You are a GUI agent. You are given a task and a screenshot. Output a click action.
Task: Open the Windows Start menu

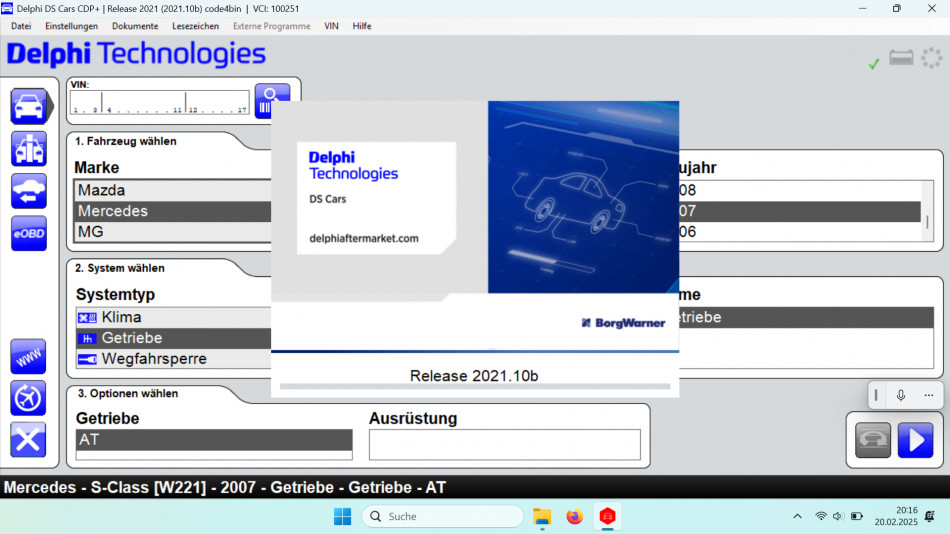(342, 516)
